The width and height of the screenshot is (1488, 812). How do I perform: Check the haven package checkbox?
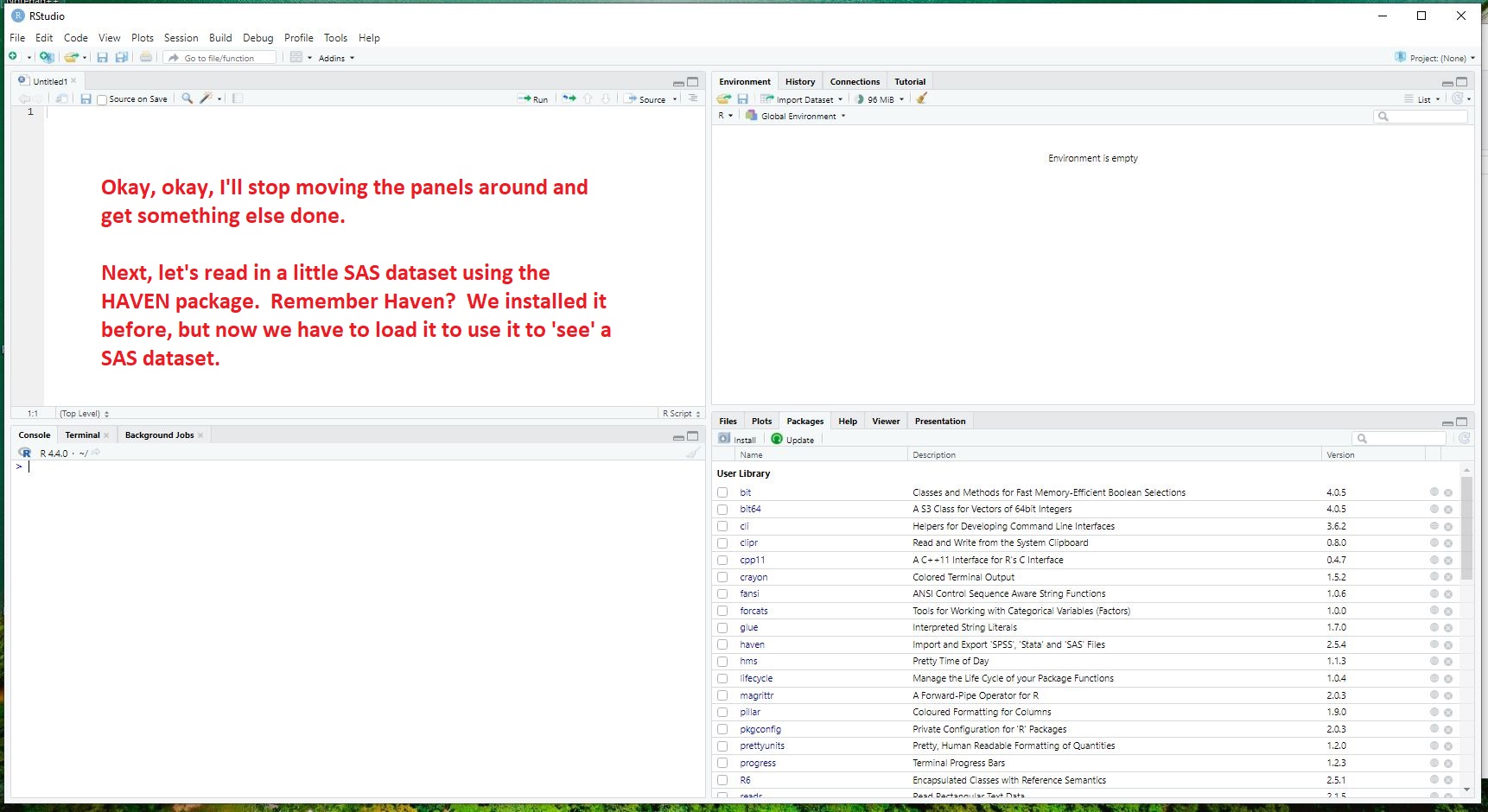coord(722,644)
